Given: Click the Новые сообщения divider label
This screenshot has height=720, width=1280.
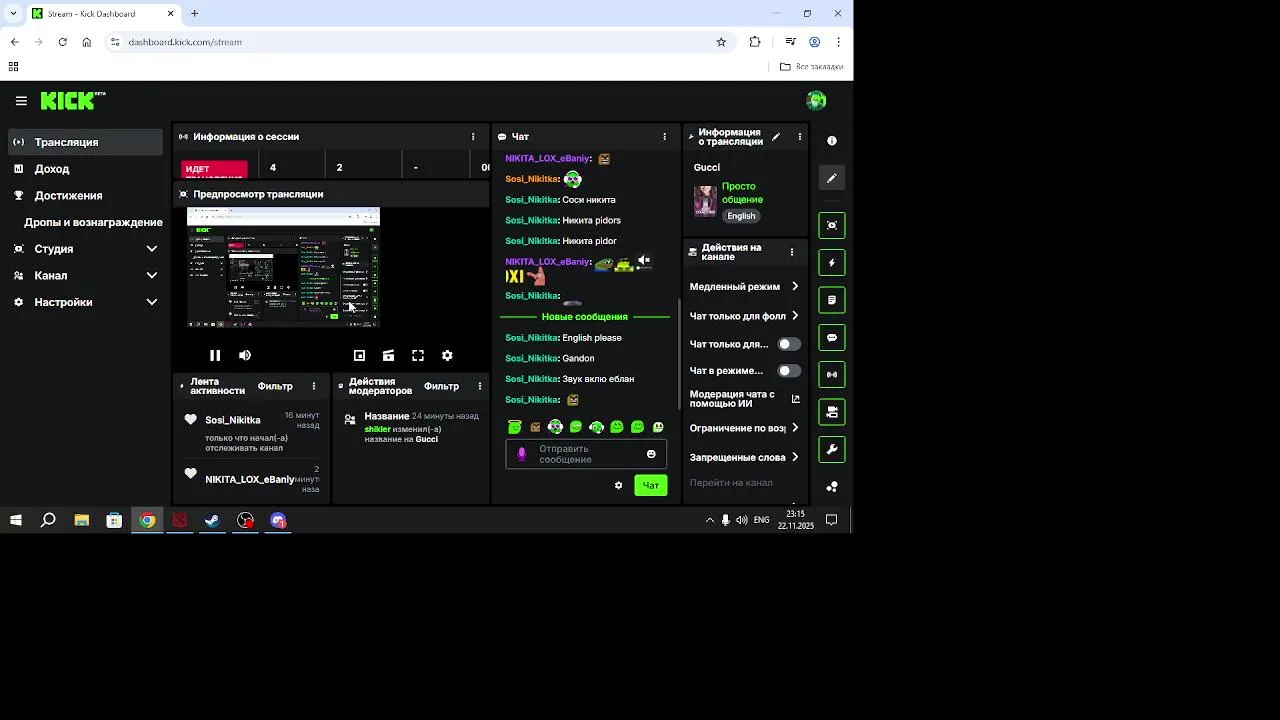Looking at the screenshot, I should (x=585, y=317).
